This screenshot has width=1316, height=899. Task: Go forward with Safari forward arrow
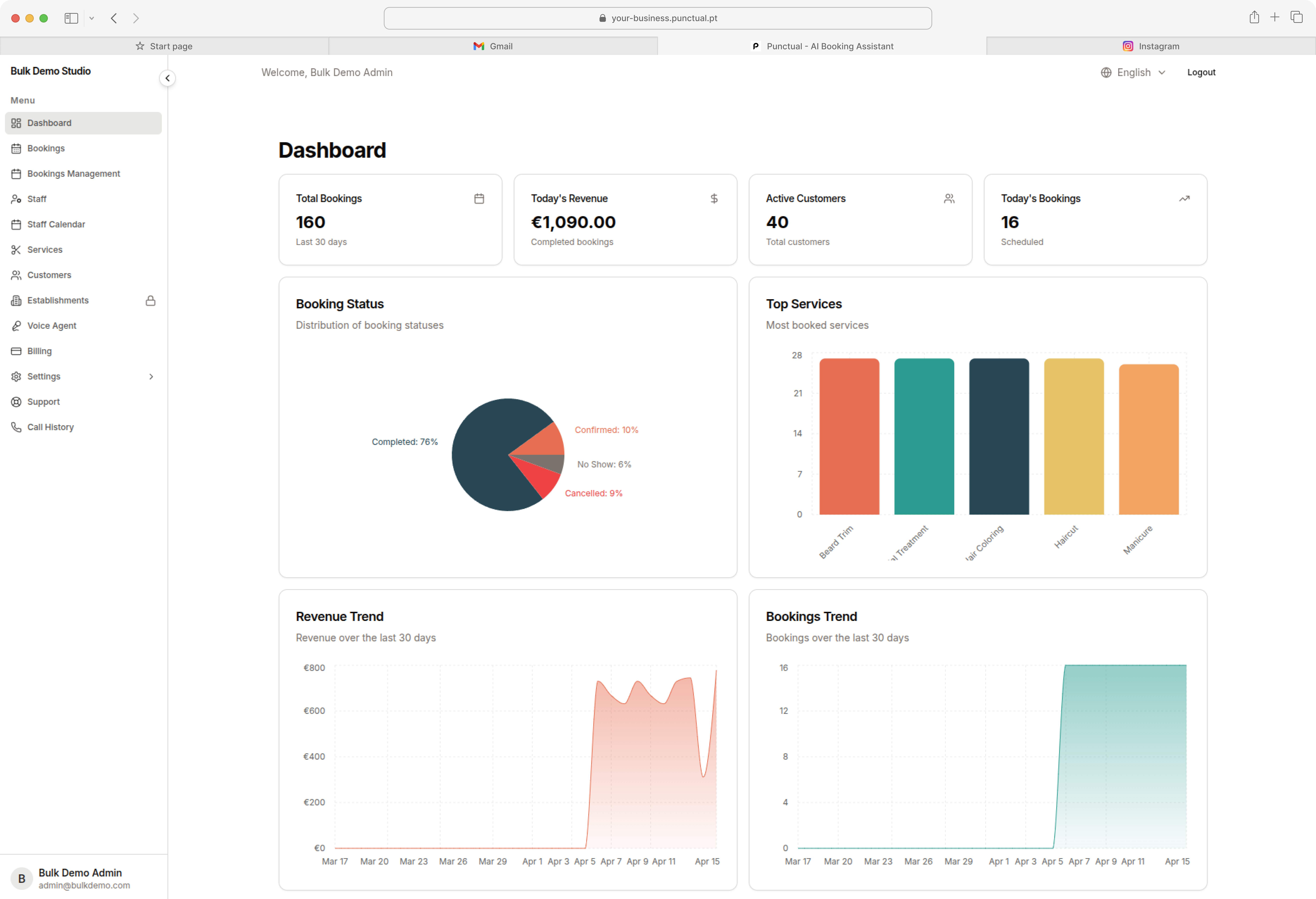click(136, 18)
